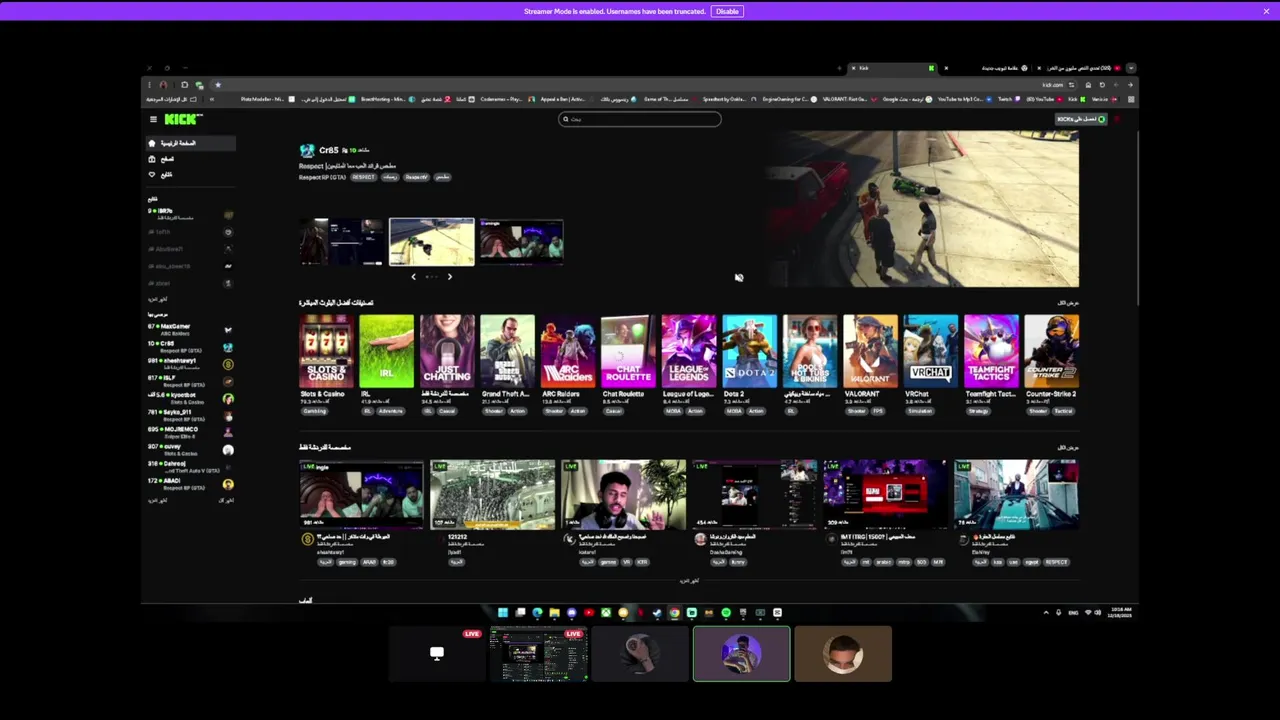This screenshot has height=720, width=1280.
Task: Open the Slots & Casino category card
Action: tap(326, 350)
